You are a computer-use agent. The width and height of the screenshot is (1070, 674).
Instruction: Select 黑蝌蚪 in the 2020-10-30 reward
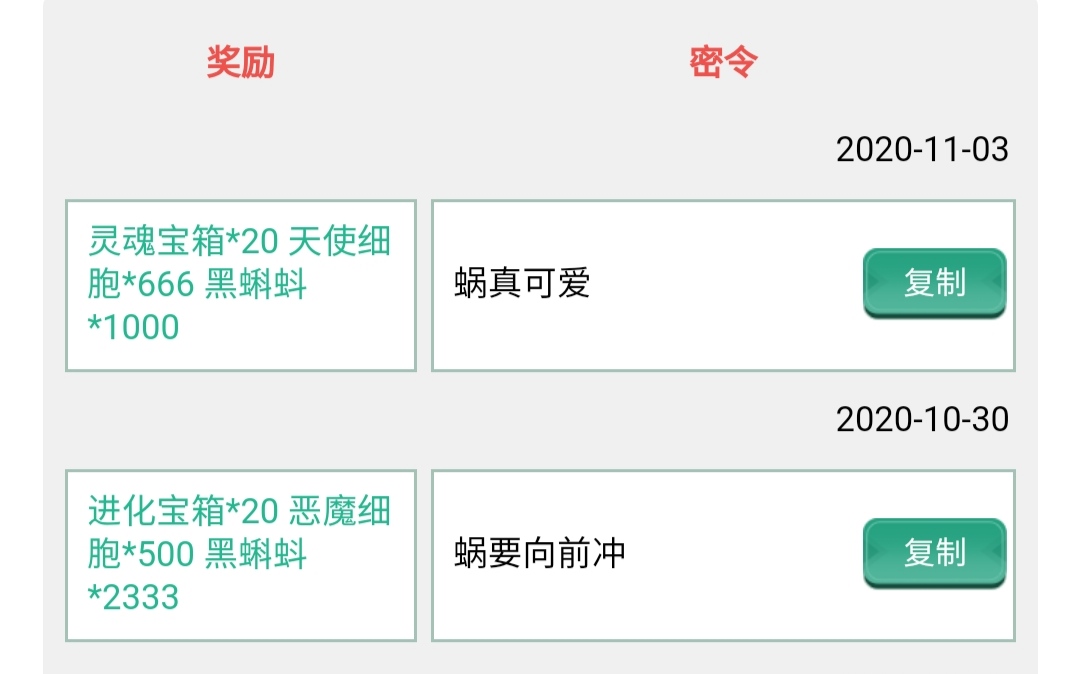pyautogui.click(x=256, y=554)
